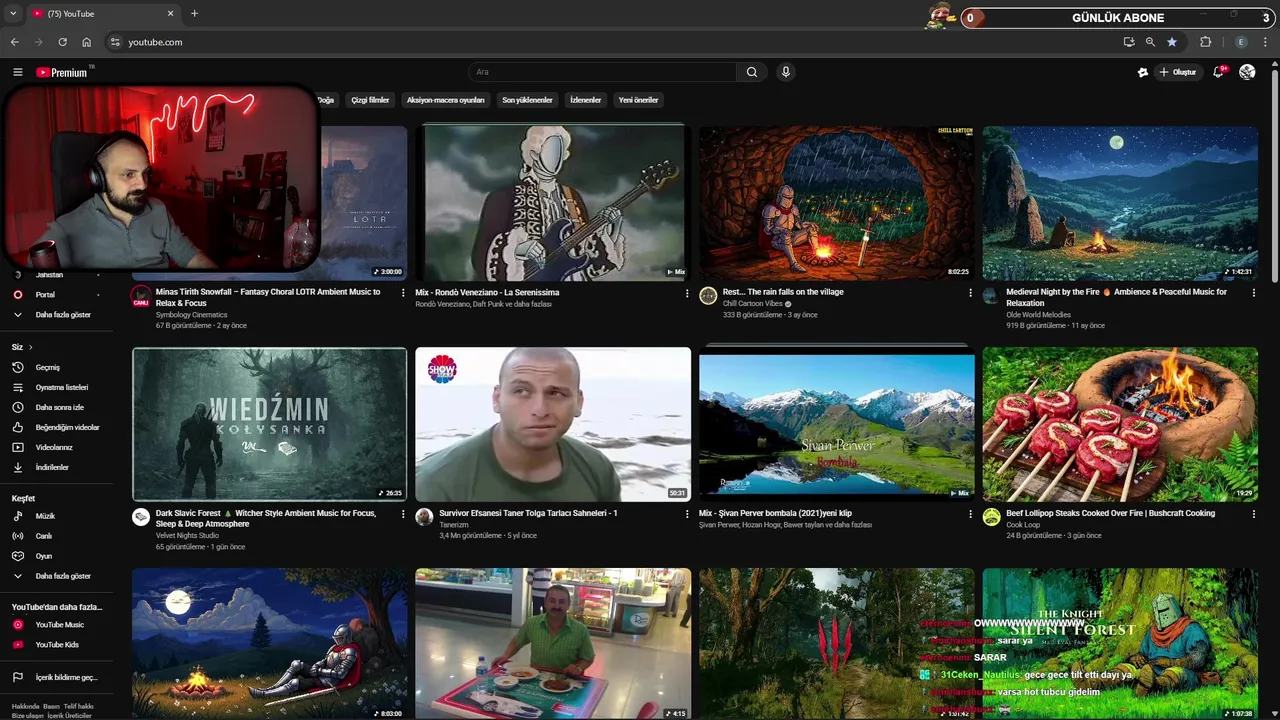Open the tab search dropdown arrow
1280x720 pixels.
coord(13,13)
